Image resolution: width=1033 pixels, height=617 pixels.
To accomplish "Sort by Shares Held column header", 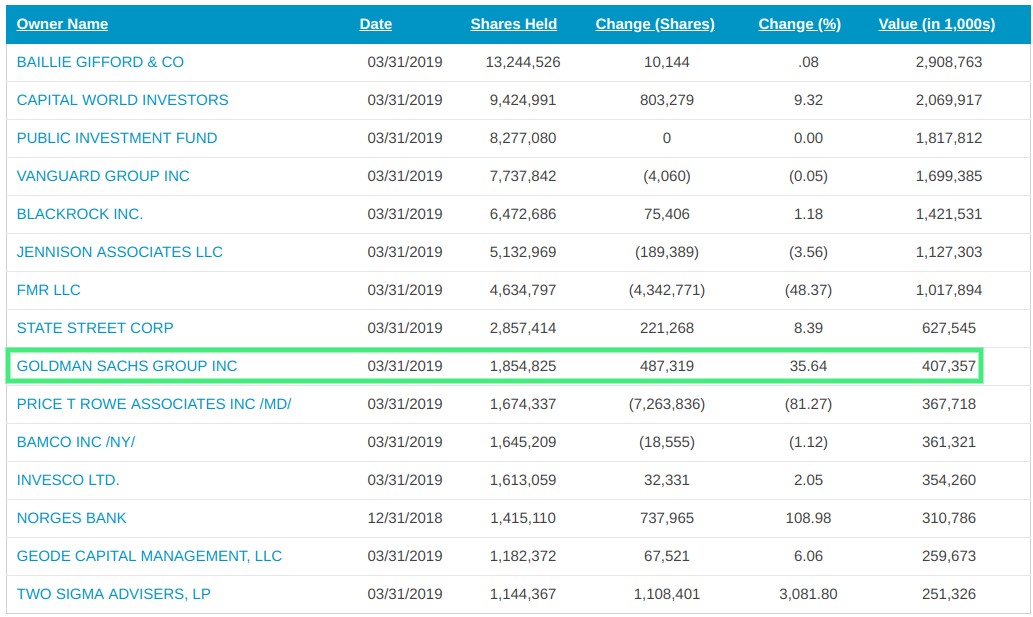I will [x=513, y=24].
